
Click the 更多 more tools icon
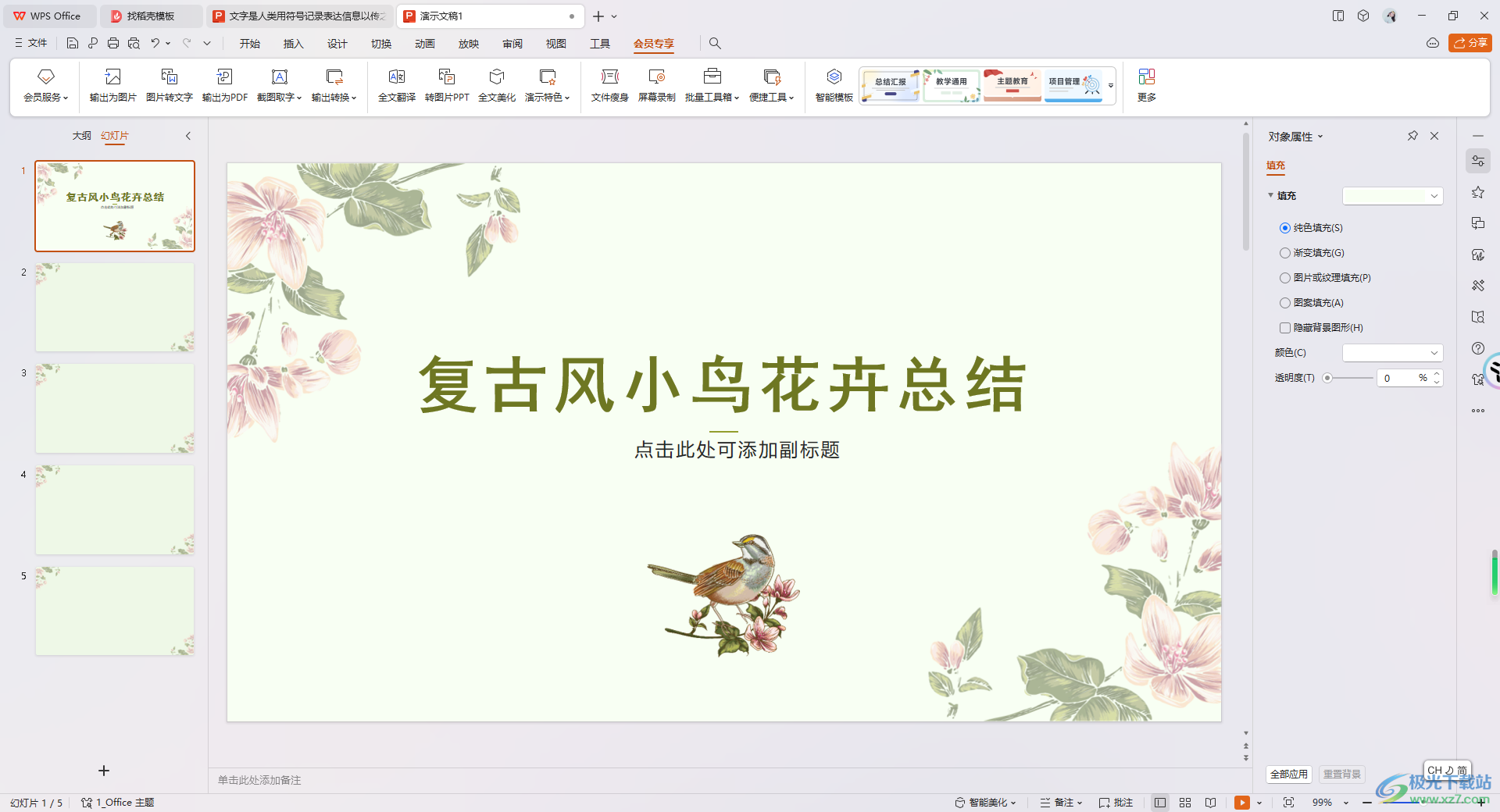pos(1147,77)
